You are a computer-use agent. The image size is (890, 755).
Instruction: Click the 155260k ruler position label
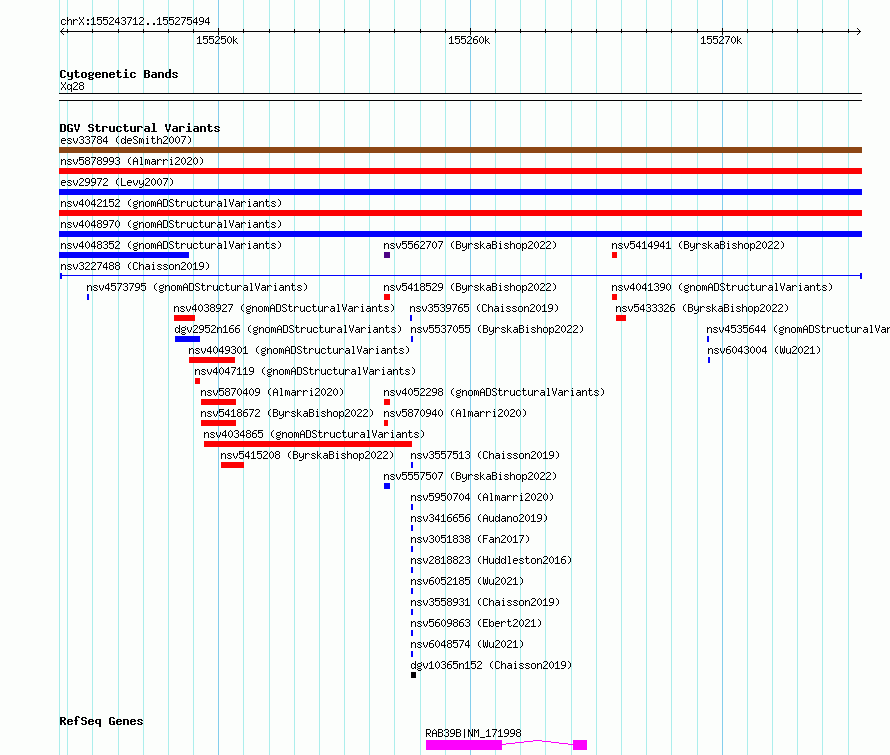pos(469,40)
